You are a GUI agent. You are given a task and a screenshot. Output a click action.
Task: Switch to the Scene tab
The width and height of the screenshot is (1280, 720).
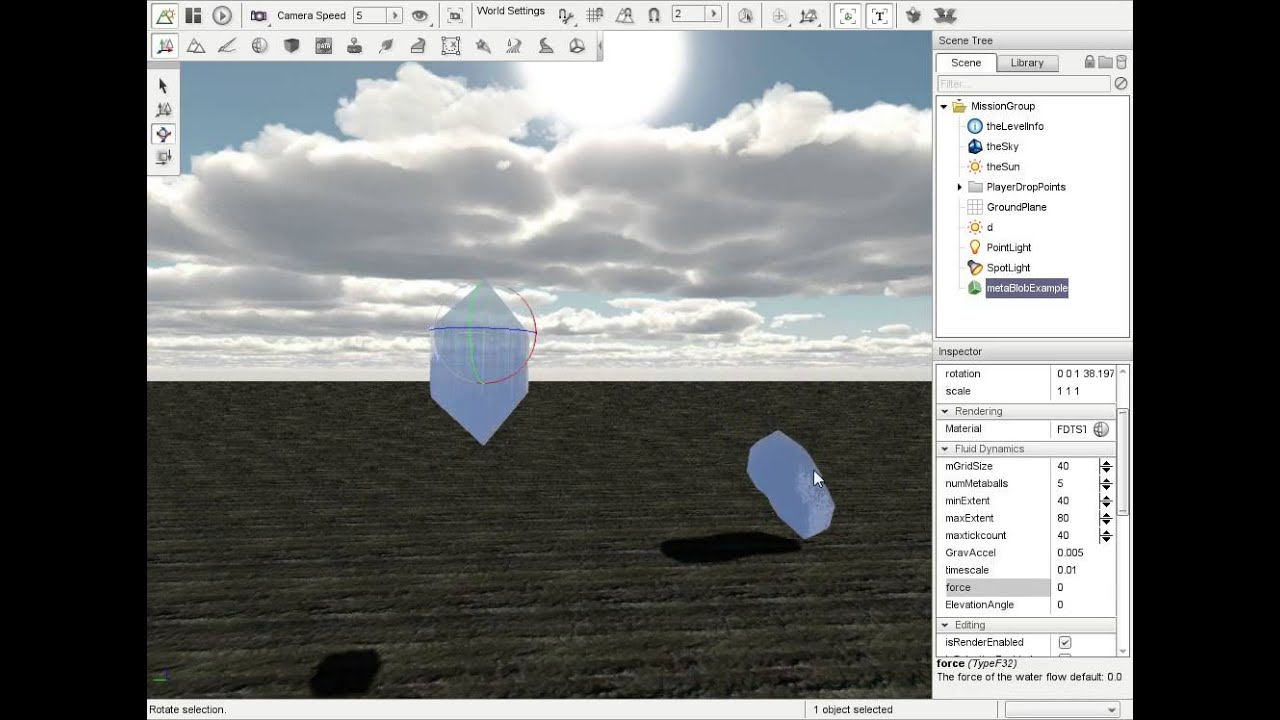tap(966, 62)
